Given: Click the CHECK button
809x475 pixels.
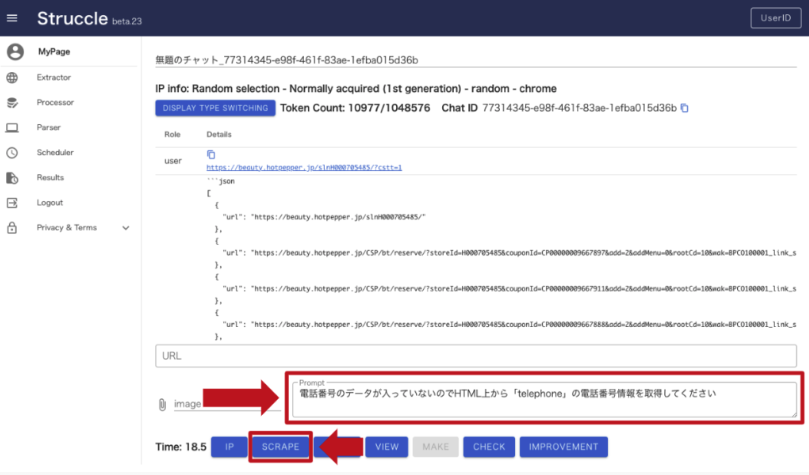Looking at the screenshot, I should (489, 447).
